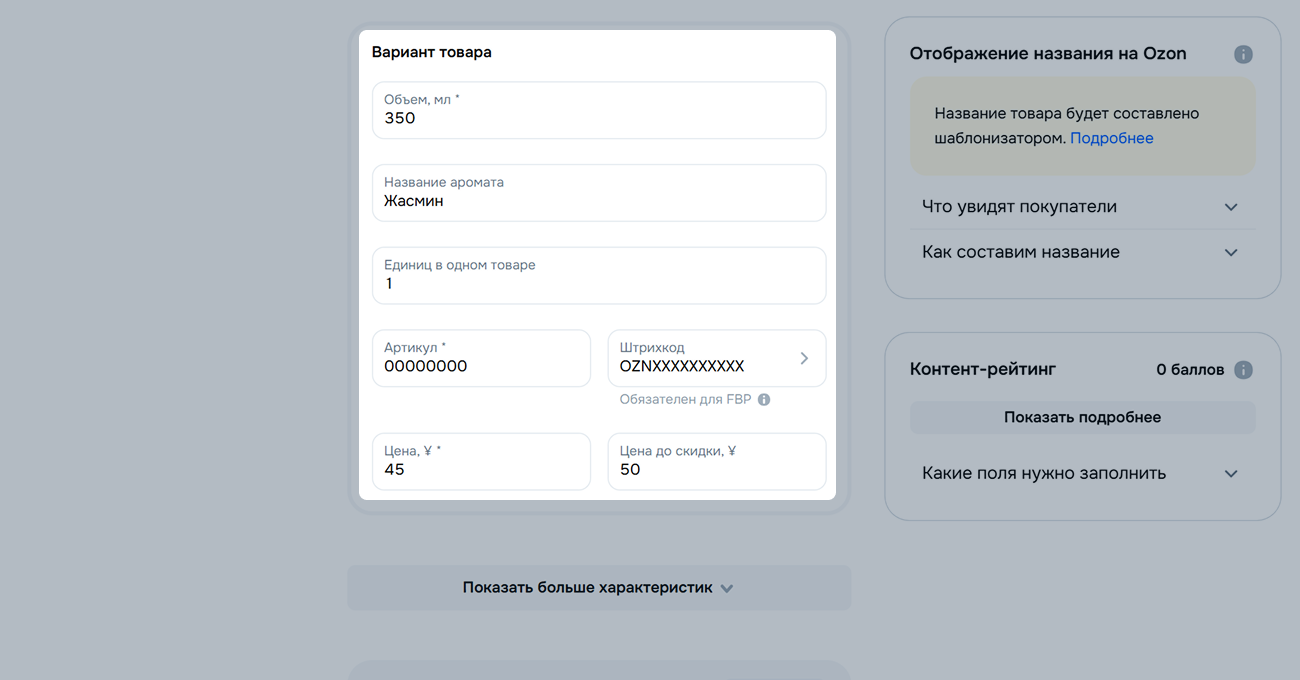Open the Подробнее link about шаблонизатор
Image resolution: width=1300 pixels, height=680 pixels.
(x=1111, y=138)
